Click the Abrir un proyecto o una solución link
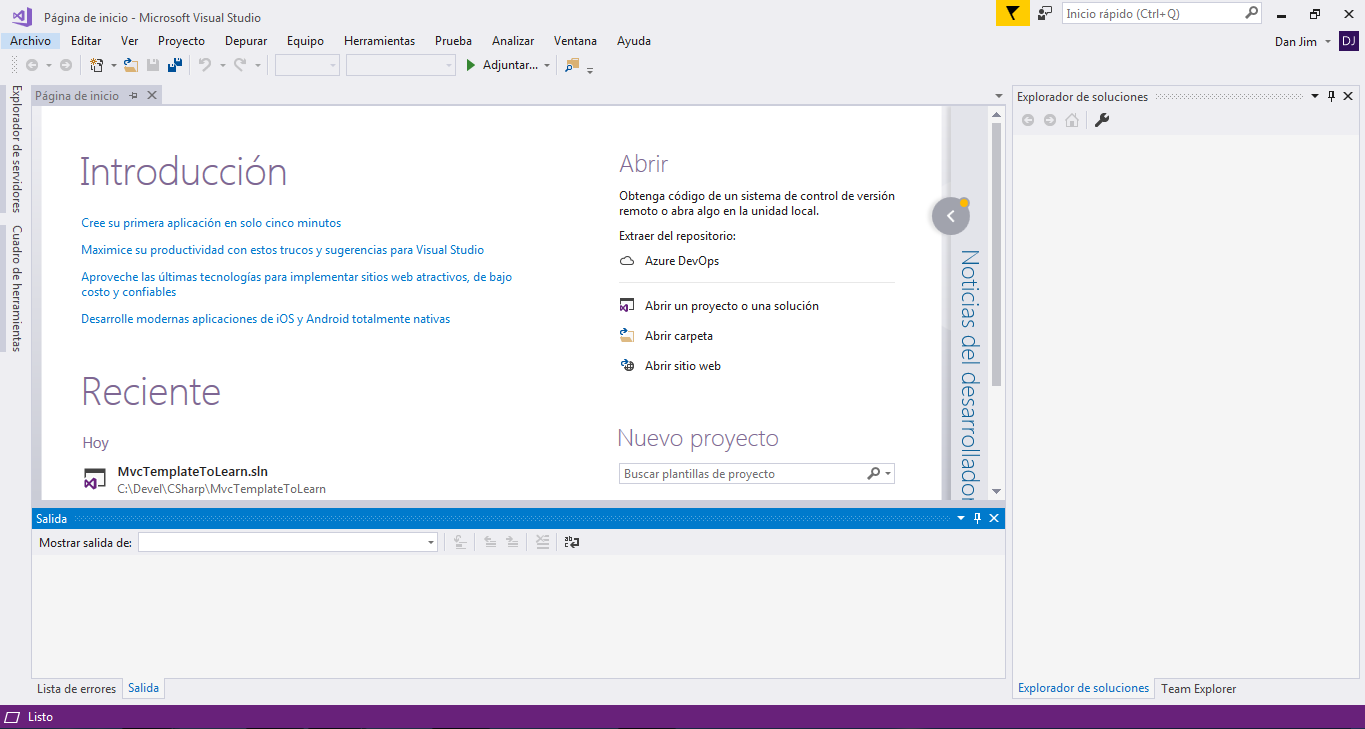Viewport: 1365px width, 729px height. point(731,306)
